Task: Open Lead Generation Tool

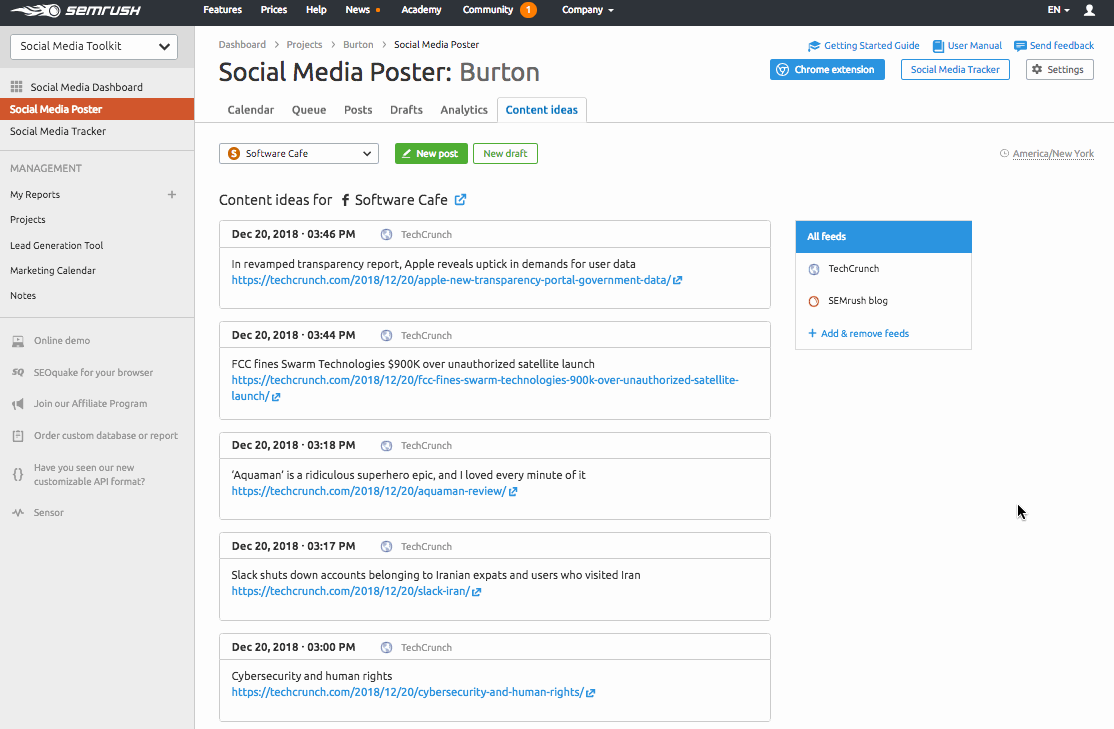Action: coord(57,246)
